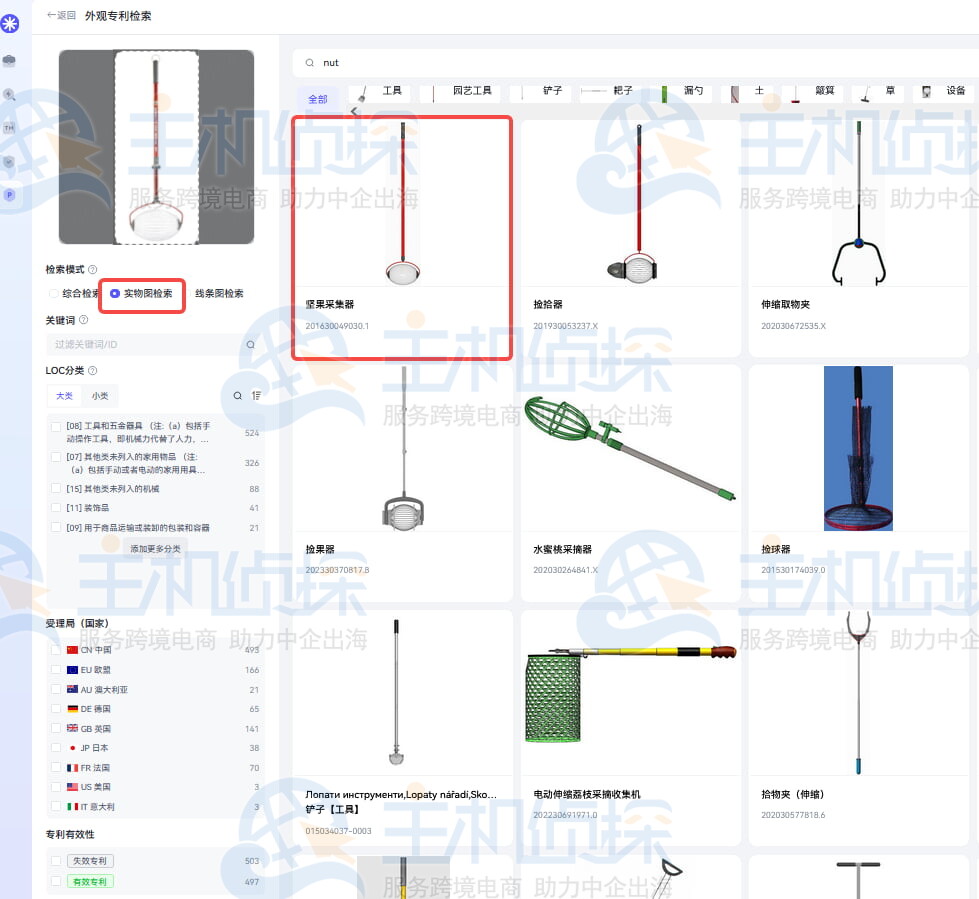Open the 'P' patent module sidebar icon
Screen dimensions: 979x899
tap(10, 195)
